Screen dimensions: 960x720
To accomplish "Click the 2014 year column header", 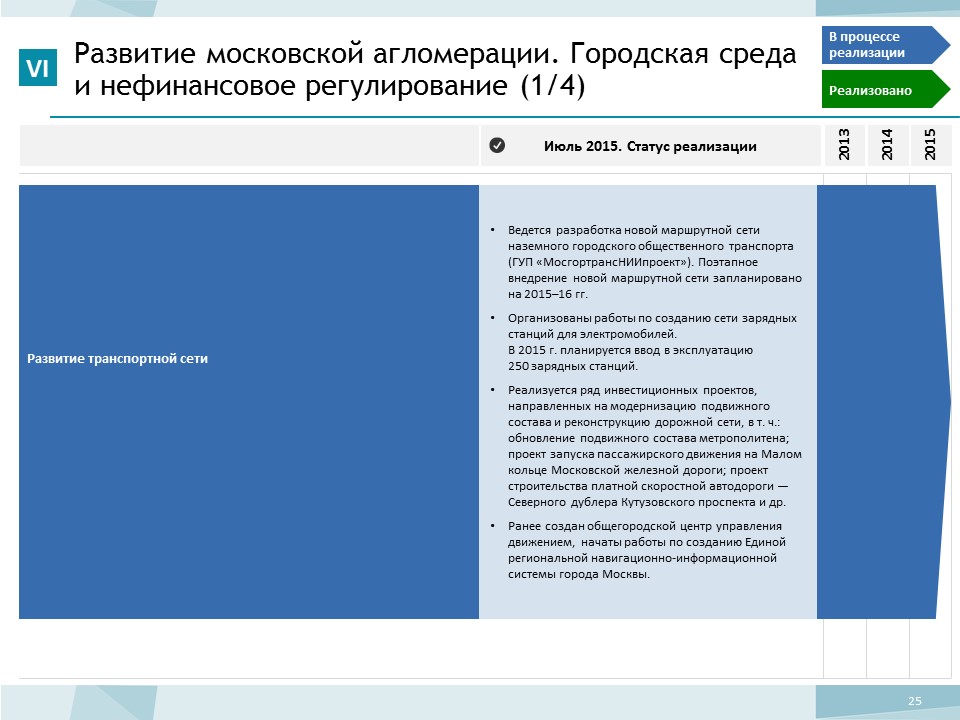I will [887, 145].
